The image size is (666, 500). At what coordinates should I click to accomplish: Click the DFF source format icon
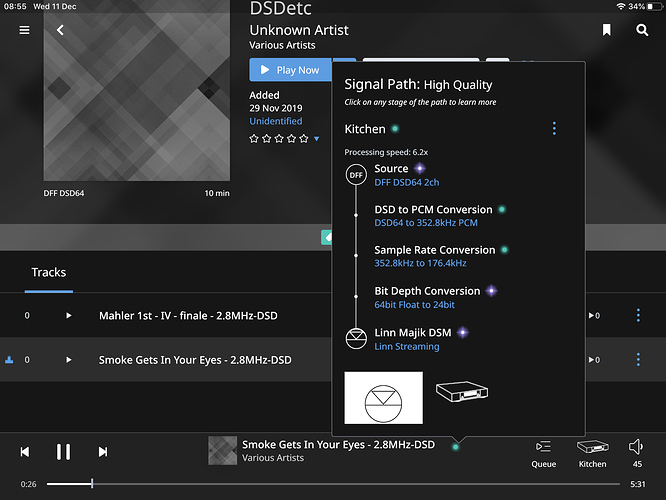[356, 175]
